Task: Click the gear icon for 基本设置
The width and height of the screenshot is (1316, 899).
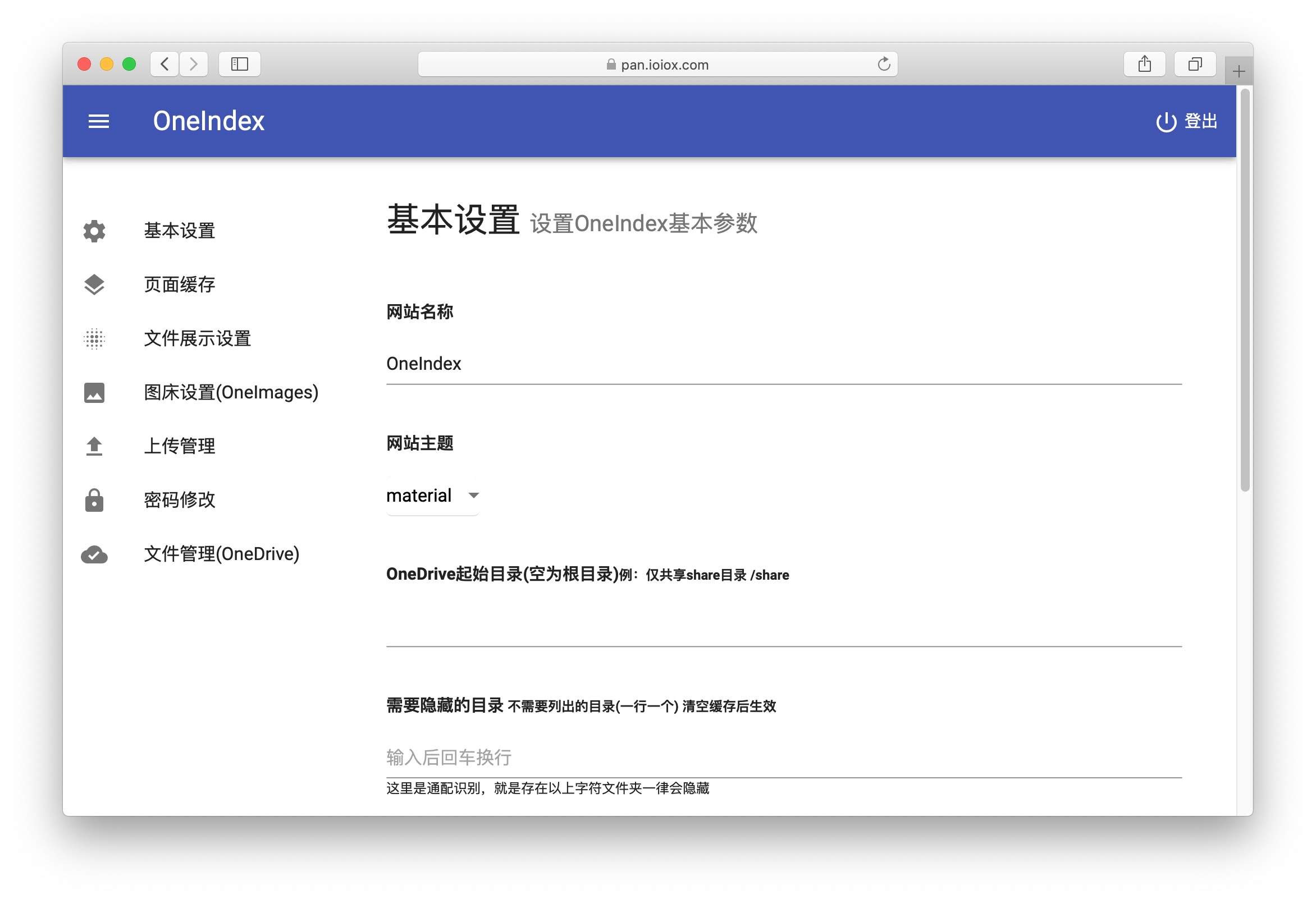Action: 94,231
